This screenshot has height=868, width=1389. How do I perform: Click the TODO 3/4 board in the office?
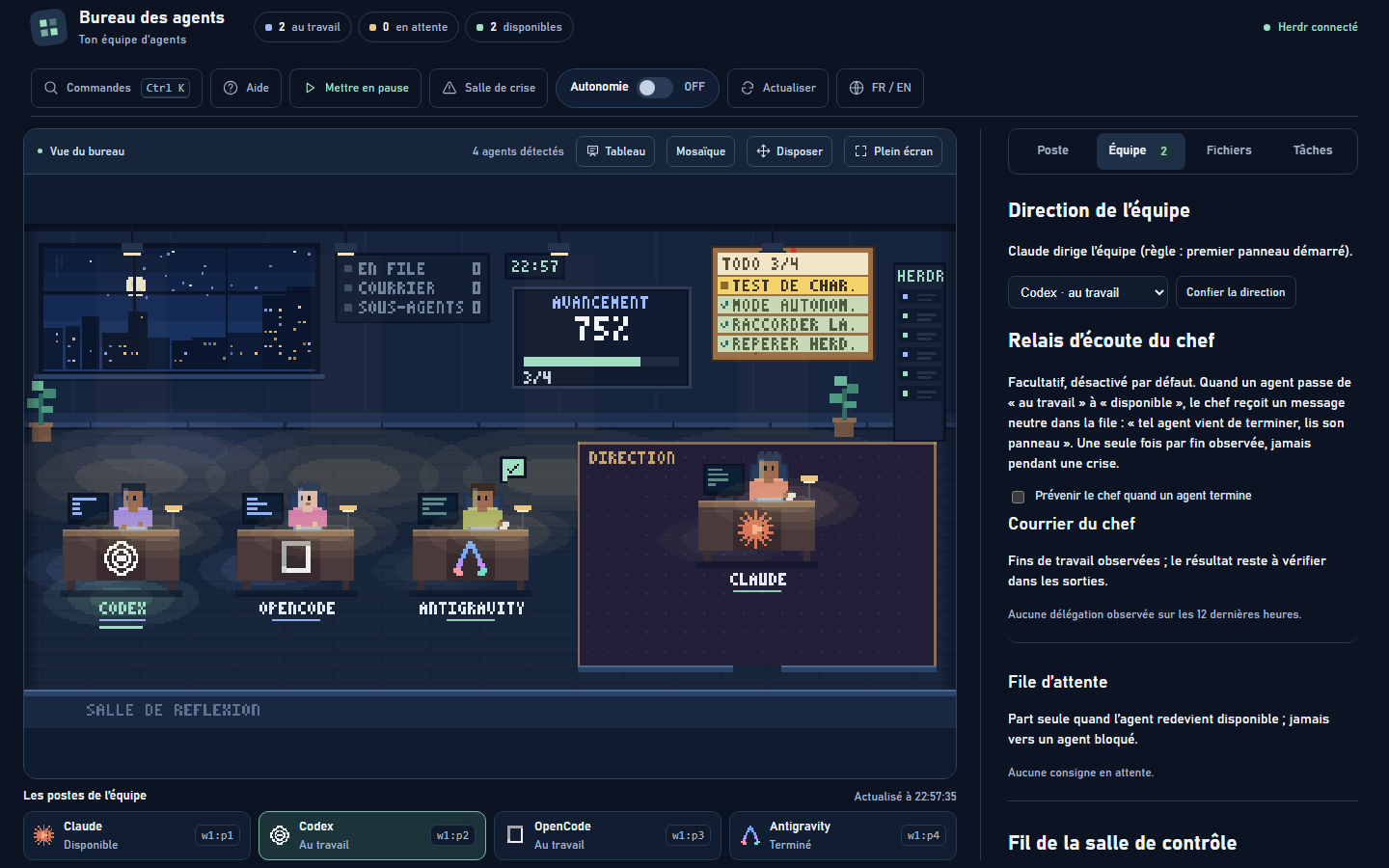coord(793,304)
